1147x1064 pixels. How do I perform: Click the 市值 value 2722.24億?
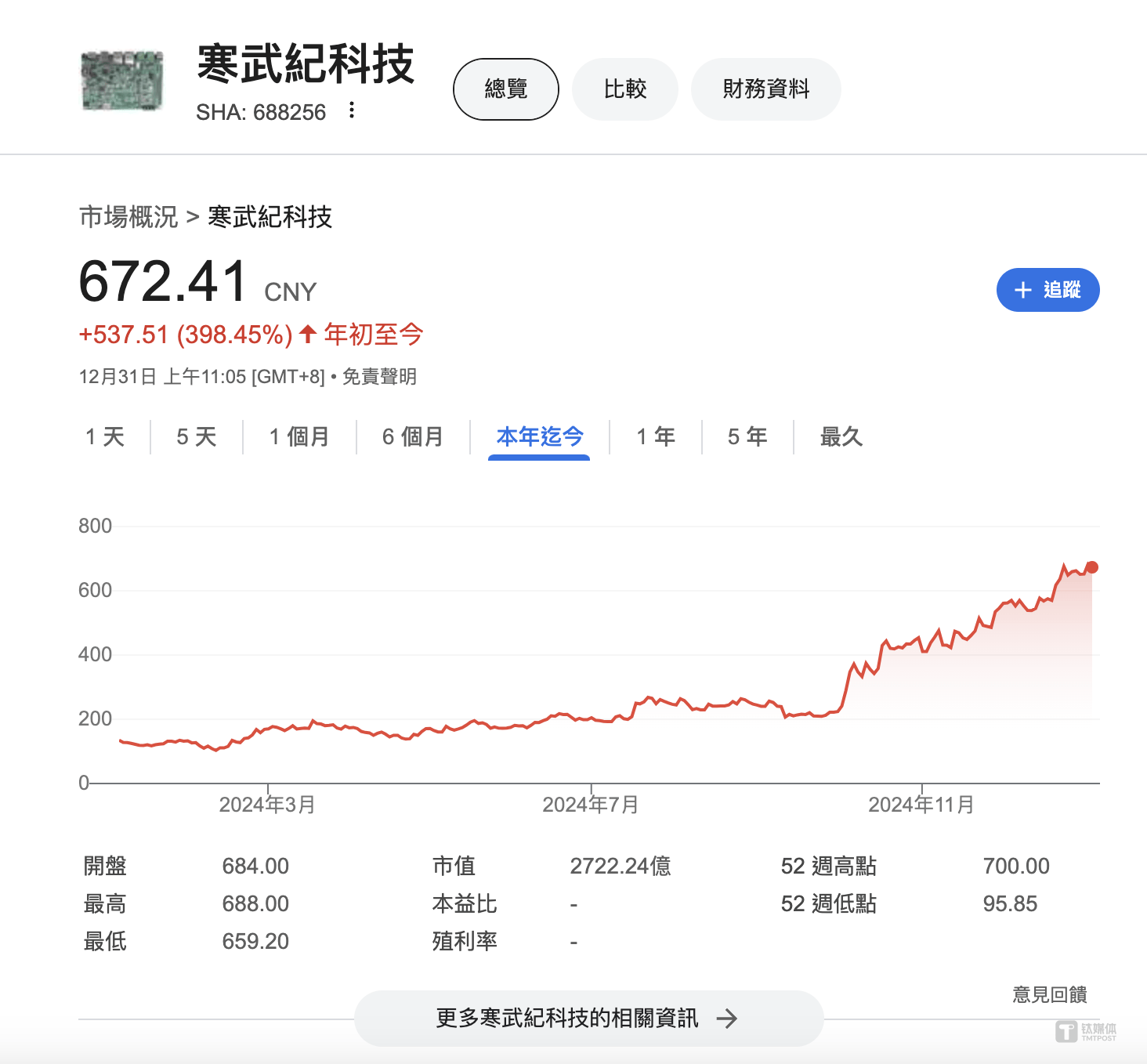tap(621, 866)
